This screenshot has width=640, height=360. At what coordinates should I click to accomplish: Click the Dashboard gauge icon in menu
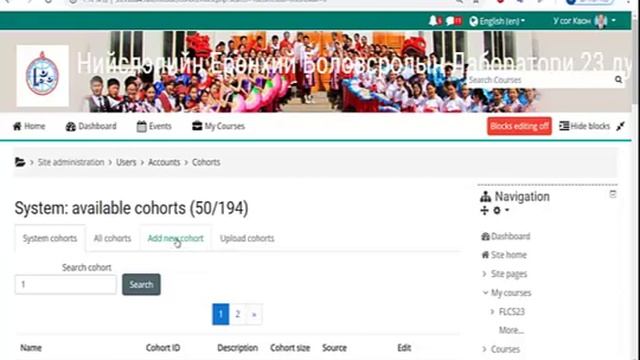(x=71, y=127)
